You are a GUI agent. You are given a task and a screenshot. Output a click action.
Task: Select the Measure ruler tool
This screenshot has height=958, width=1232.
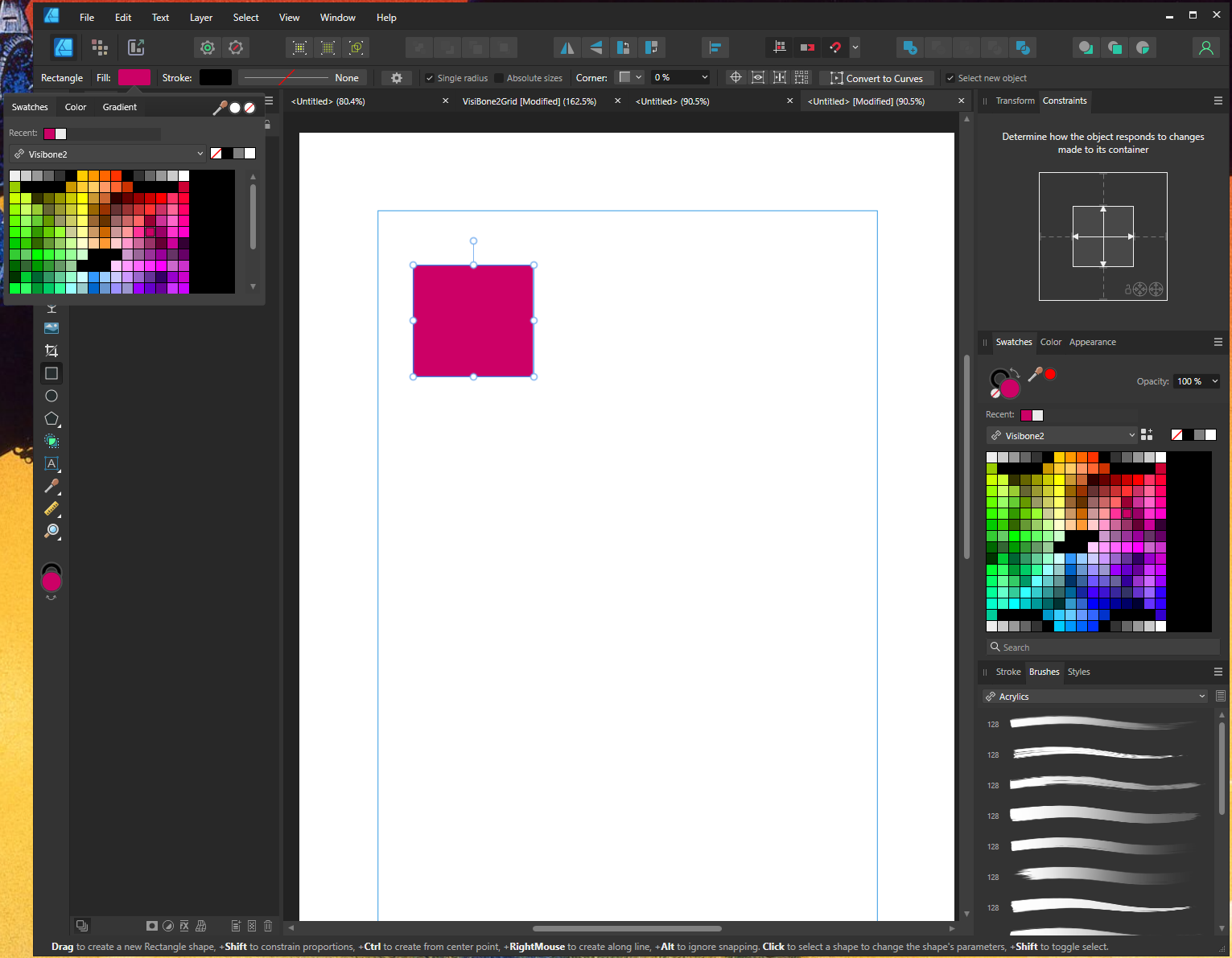point(52,508)
